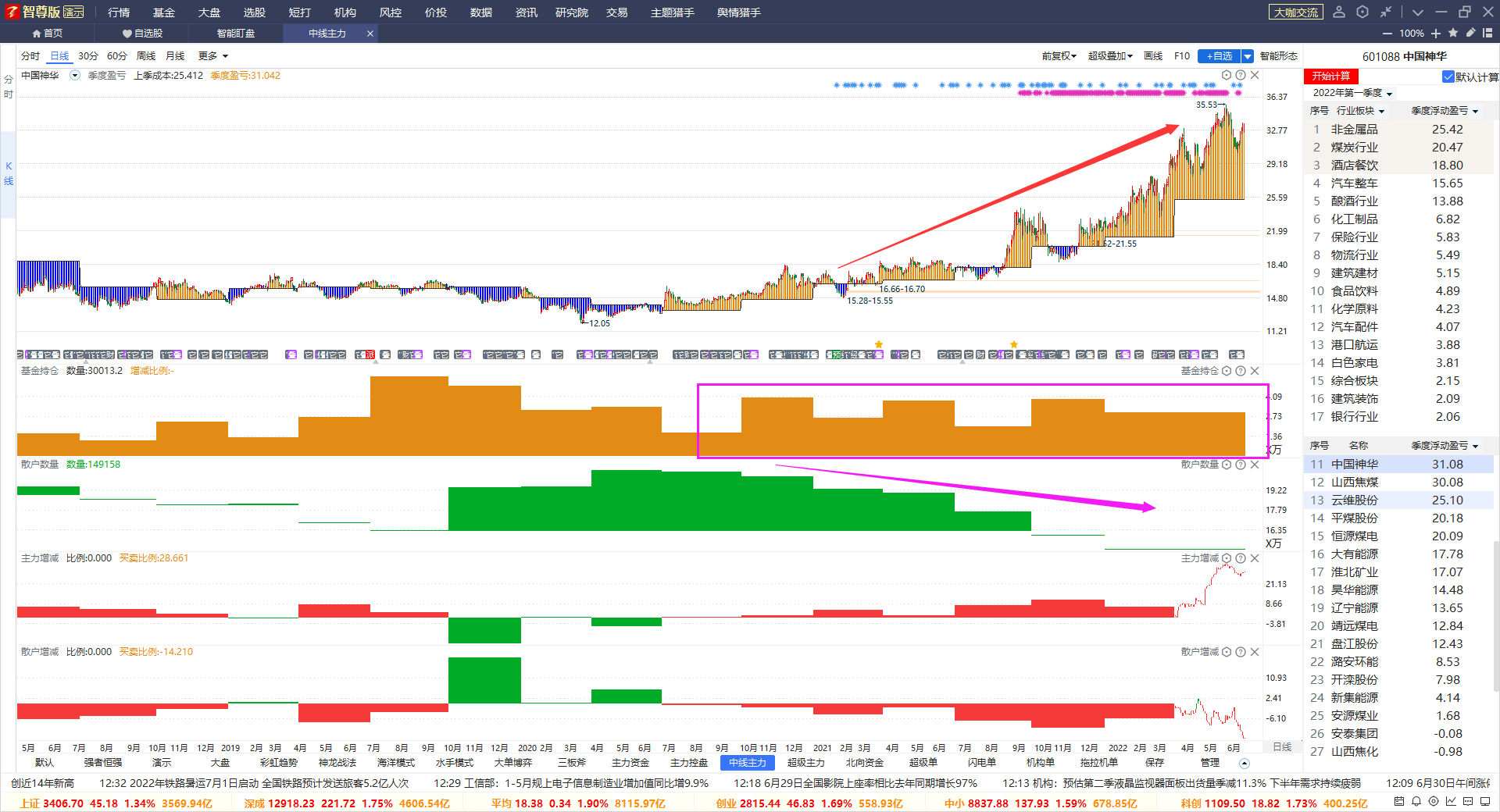Open the 研究院 menu

572,12
